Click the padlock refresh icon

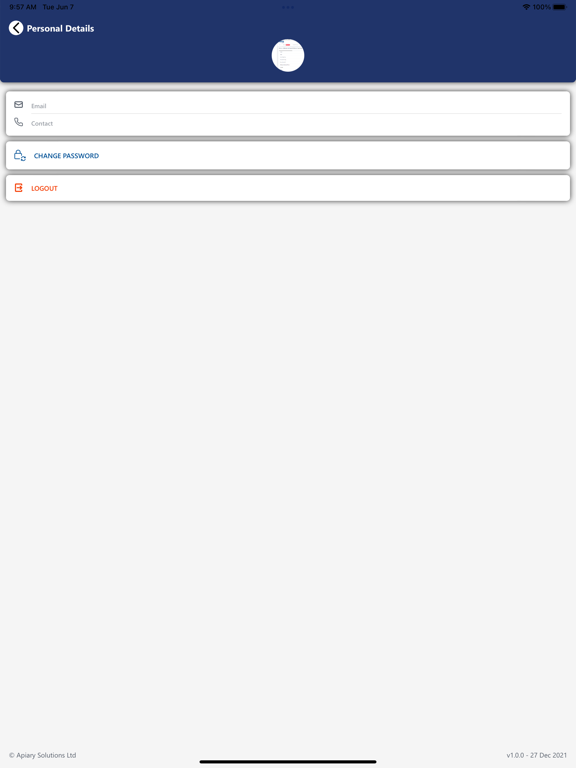pos(20,155)
